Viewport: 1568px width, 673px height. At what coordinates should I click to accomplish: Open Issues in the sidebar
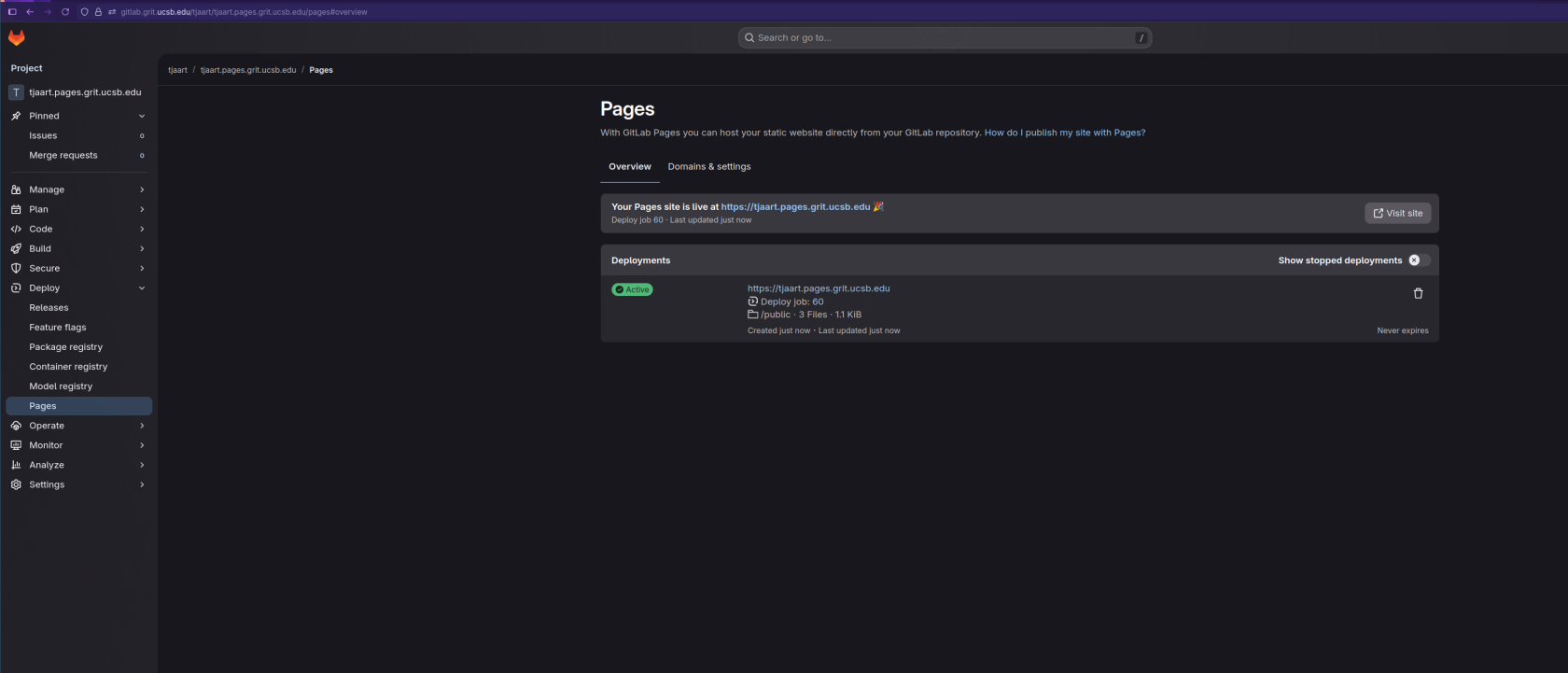click(x=78, y=136)
